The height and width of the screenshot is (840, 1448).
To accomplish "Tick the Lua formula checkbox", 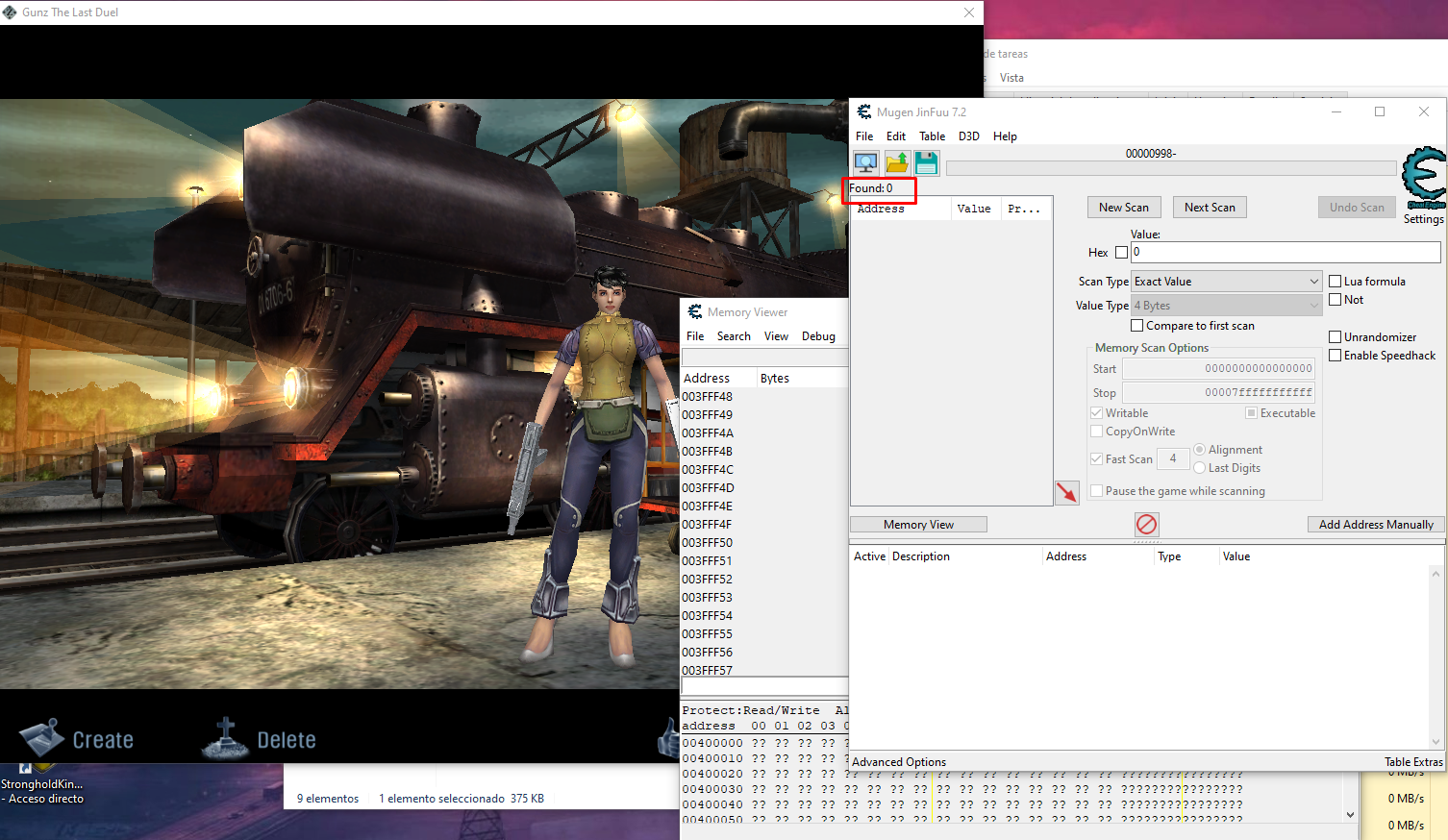I will (1335, 282).
